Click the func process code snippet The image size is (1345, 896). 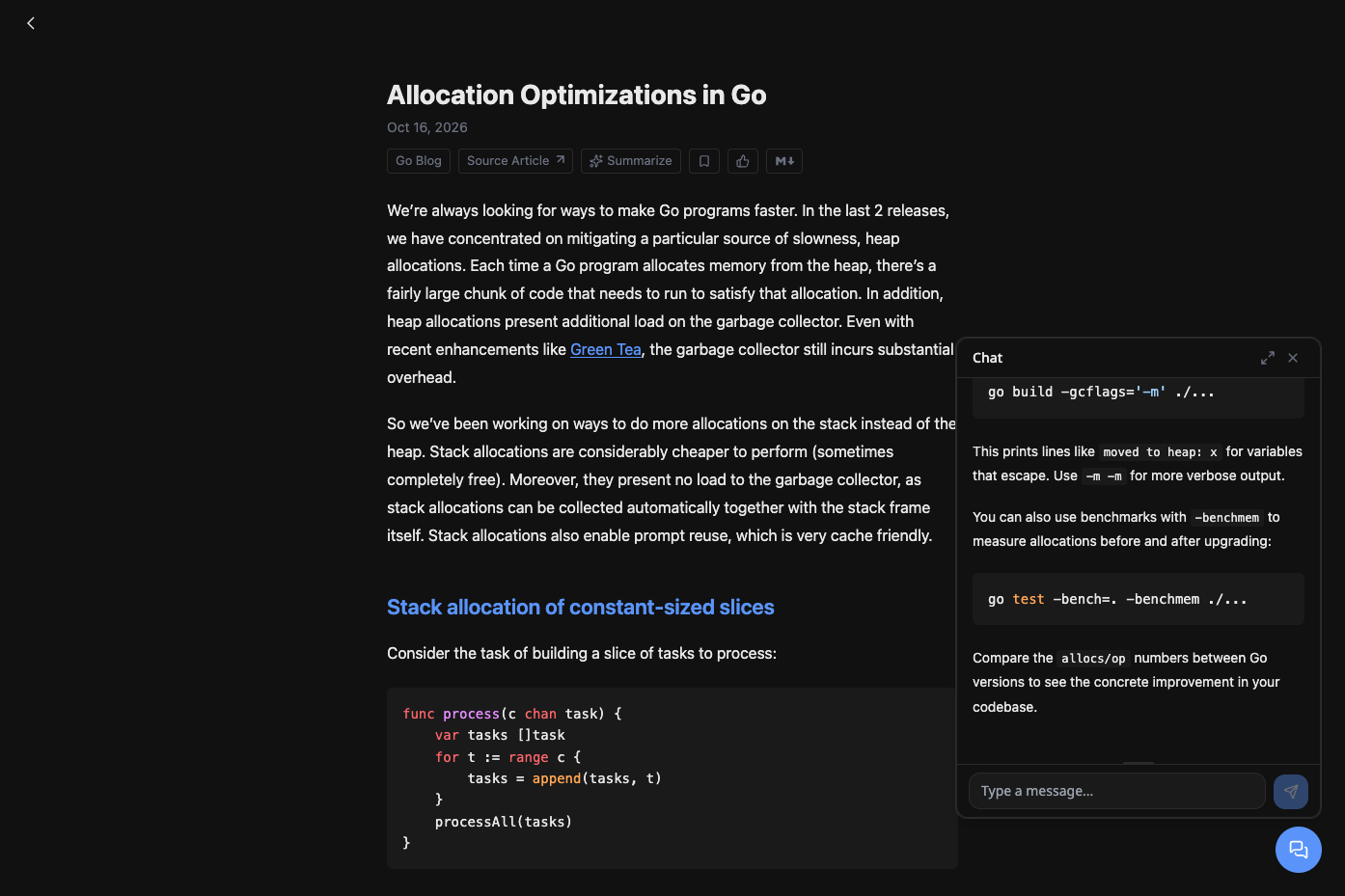tap(672, 778)
